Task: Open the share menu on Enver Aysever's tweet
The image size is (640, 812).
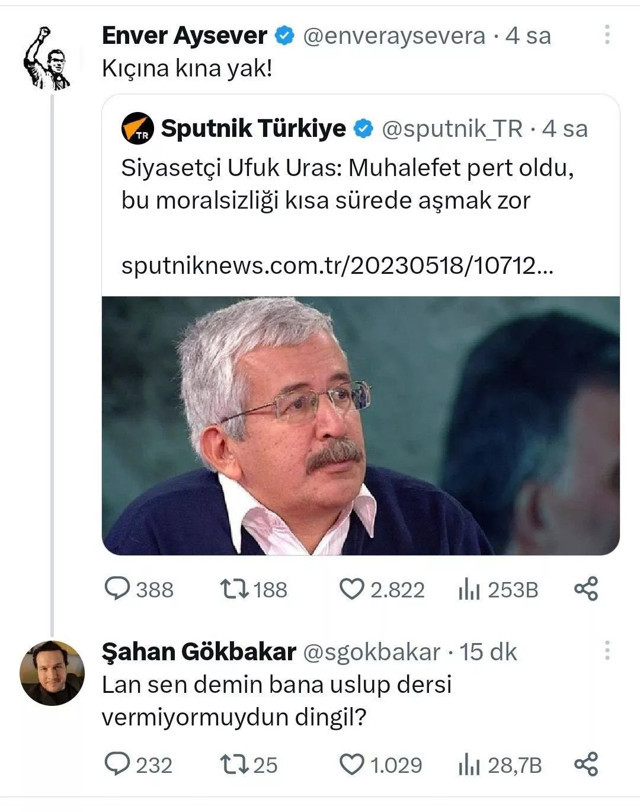Action: tap(587, 591)
